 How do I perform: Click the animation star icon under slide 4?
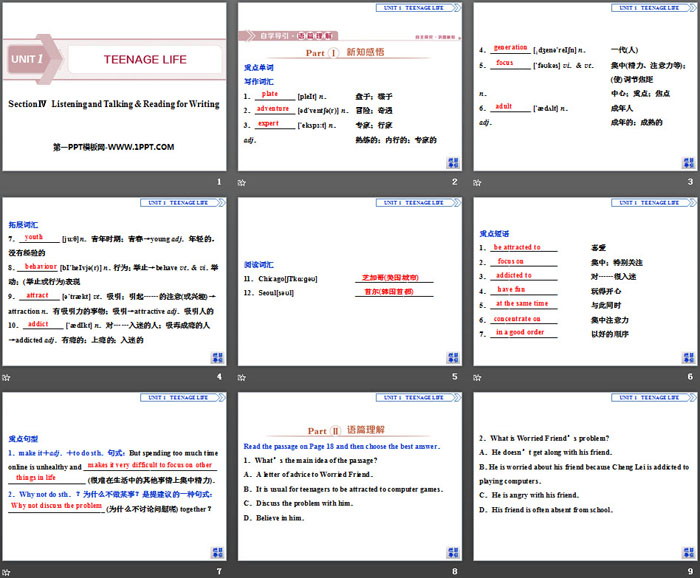[x=6, y=378]
